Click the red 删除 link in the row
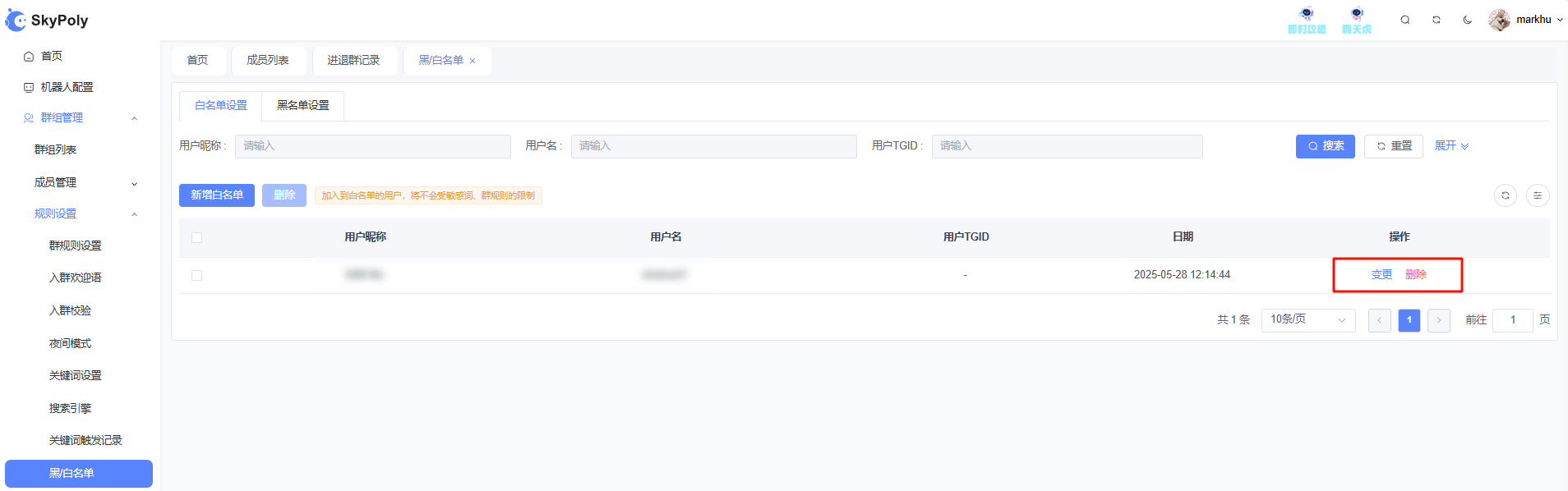Viewport: 1568px width, 491px height. point(1416,275)
